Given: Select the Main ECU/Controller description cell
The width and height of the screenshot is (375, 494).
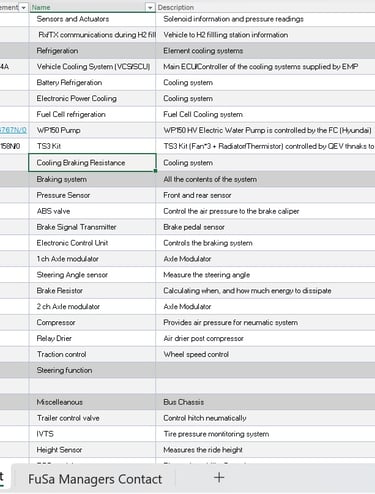Looking at the screenshot, I should click(x=265, y=67).
